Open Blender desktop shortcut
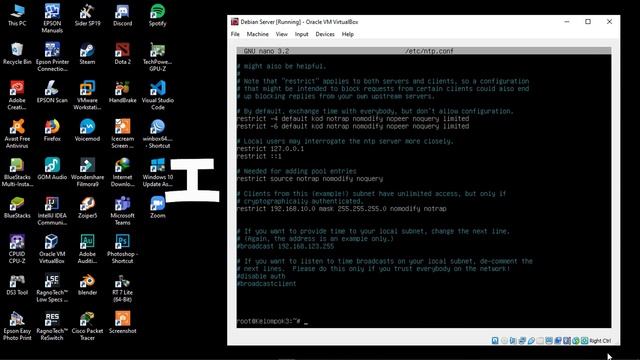Image resolution: width=640 pixels, height=360 pixels. [87, 284]
